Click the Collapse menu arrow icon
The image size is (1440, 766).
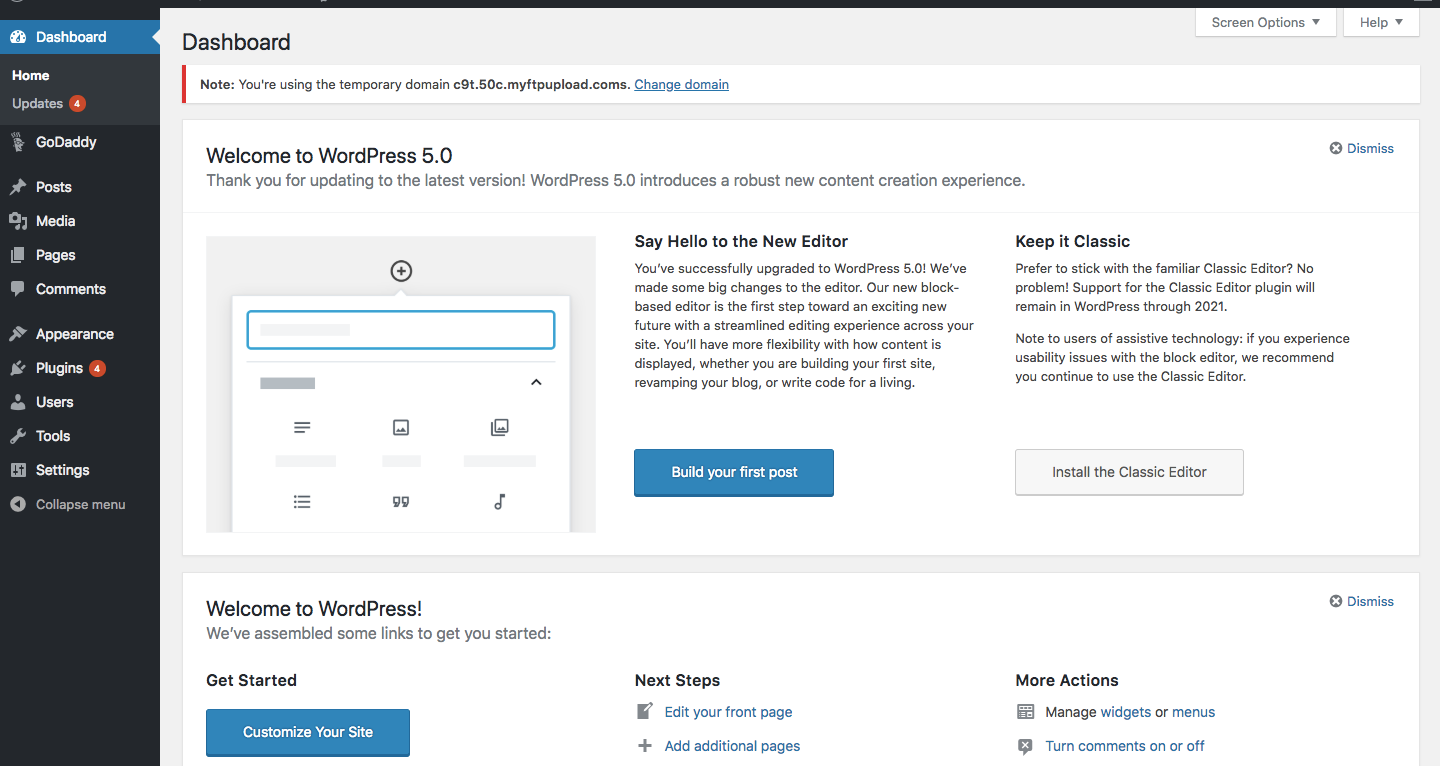(x=18, y=504)
